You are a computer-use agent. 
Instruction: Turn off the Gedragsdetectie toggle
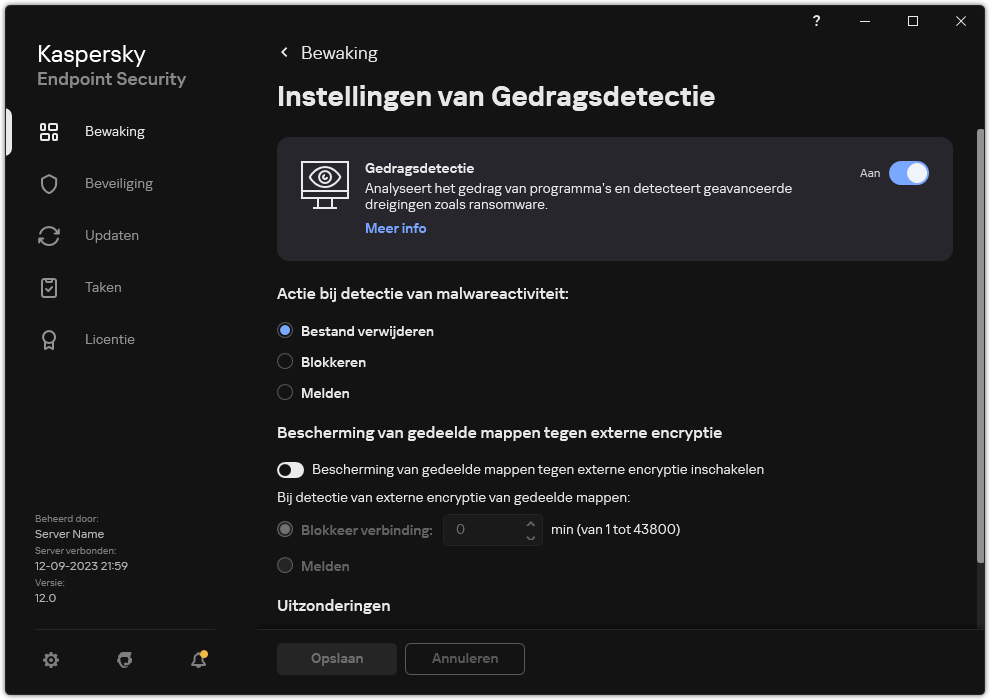[909, 173]
